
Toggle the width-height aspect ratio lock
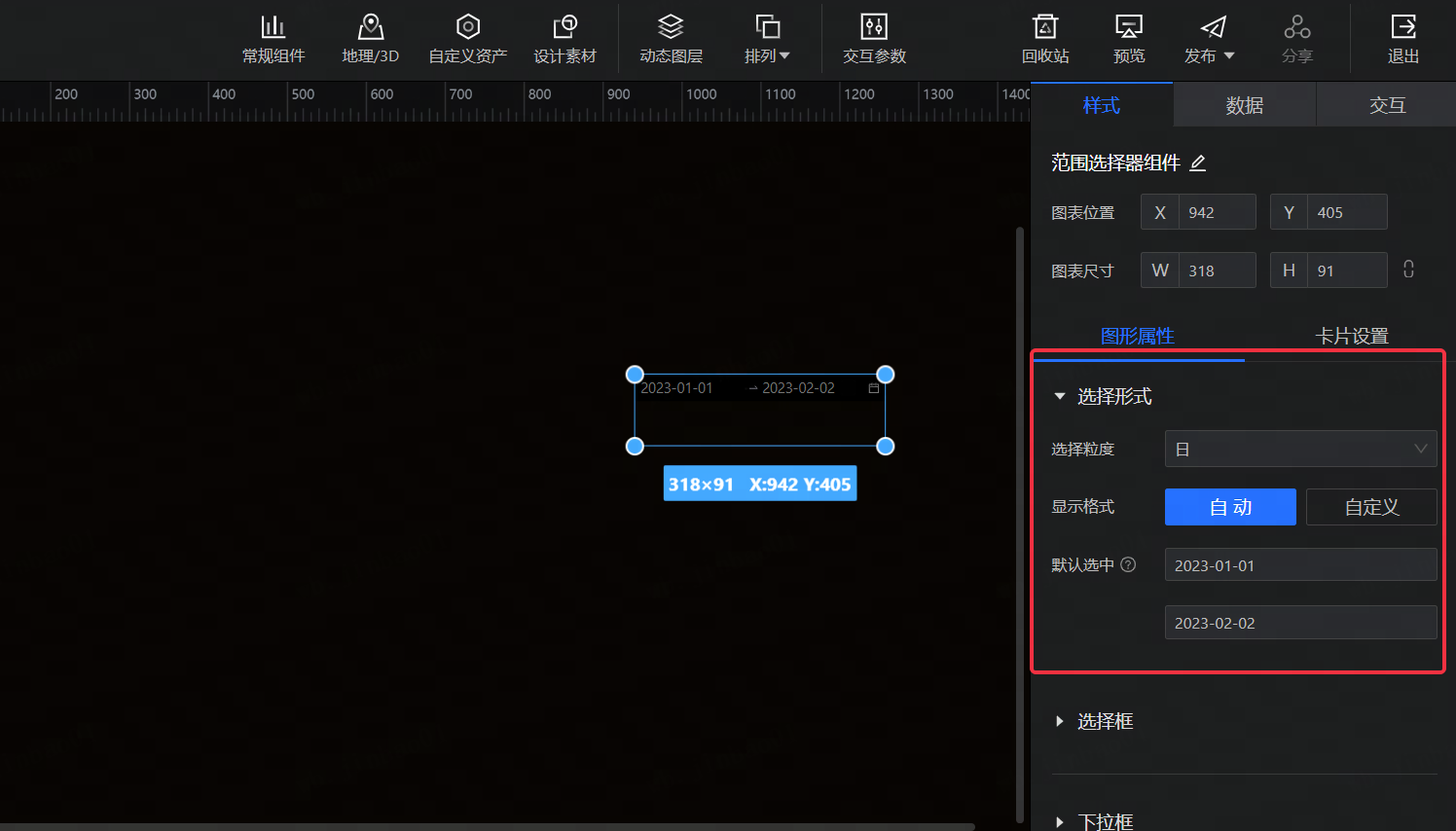[1408, 270]
